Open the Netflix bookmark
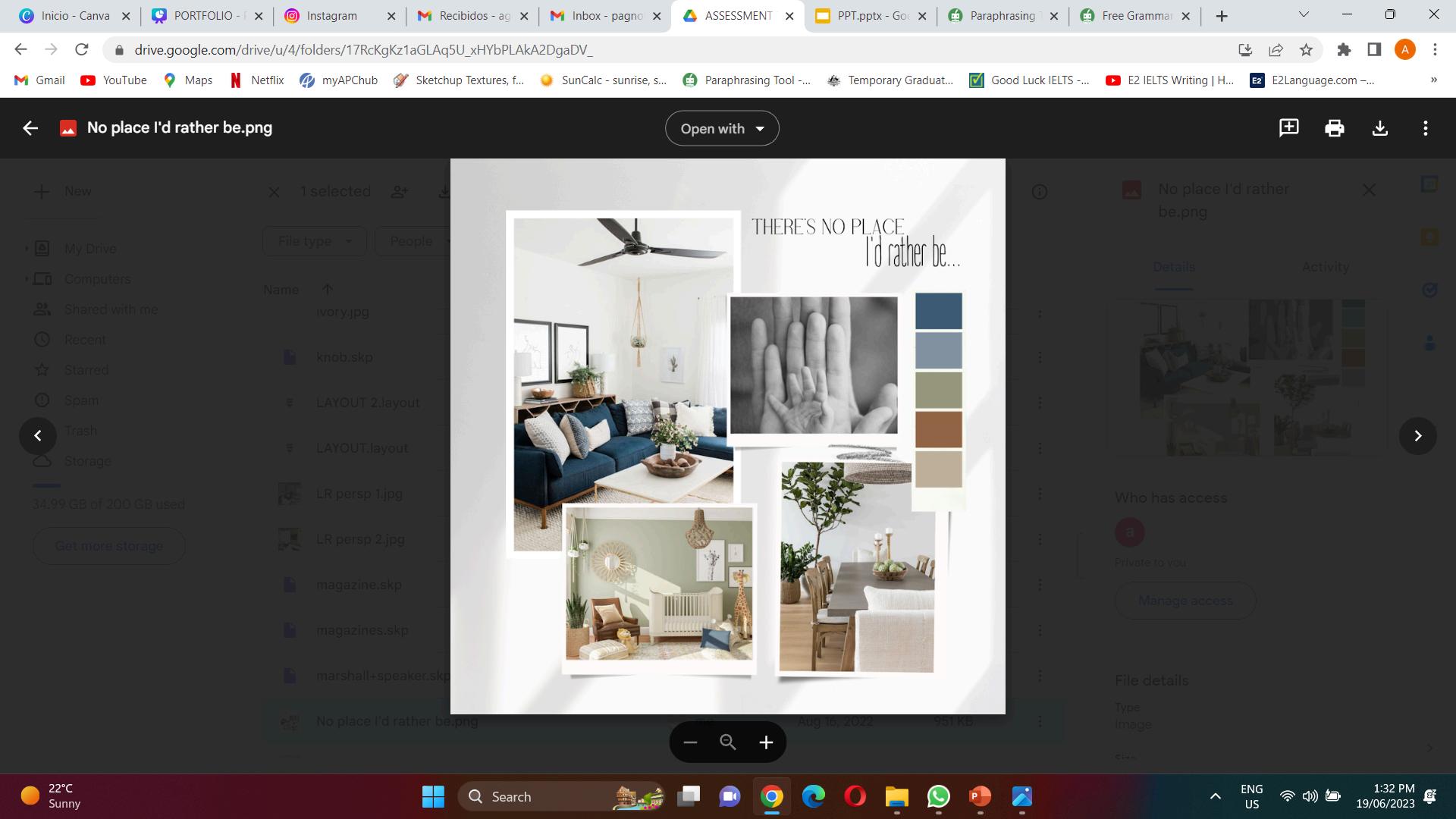This screenshot has height=819, width=1456. (x=257, y=80)
